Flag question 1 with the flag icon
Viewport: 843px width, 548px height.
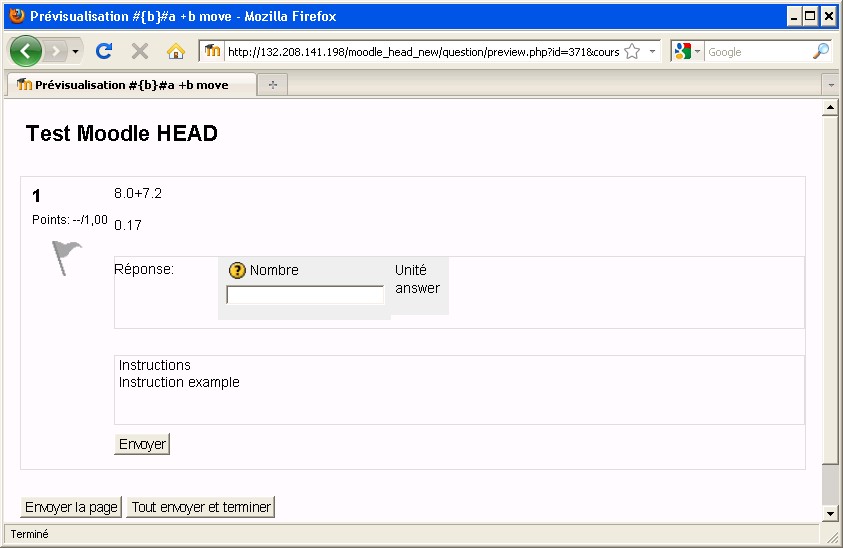tap(66, 258)
